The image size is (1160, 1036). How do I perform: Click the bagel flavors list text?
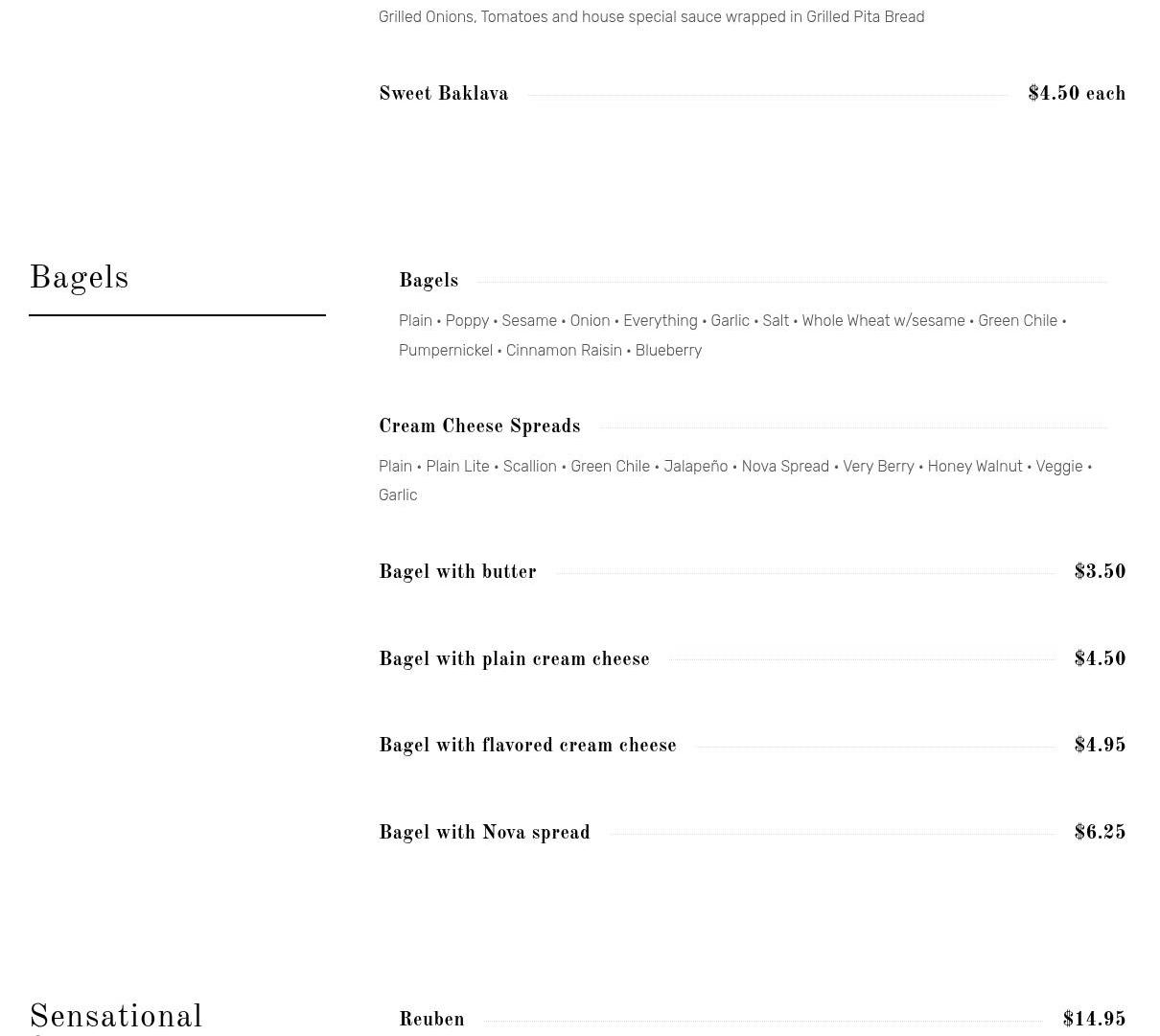[x=731, y=334]
